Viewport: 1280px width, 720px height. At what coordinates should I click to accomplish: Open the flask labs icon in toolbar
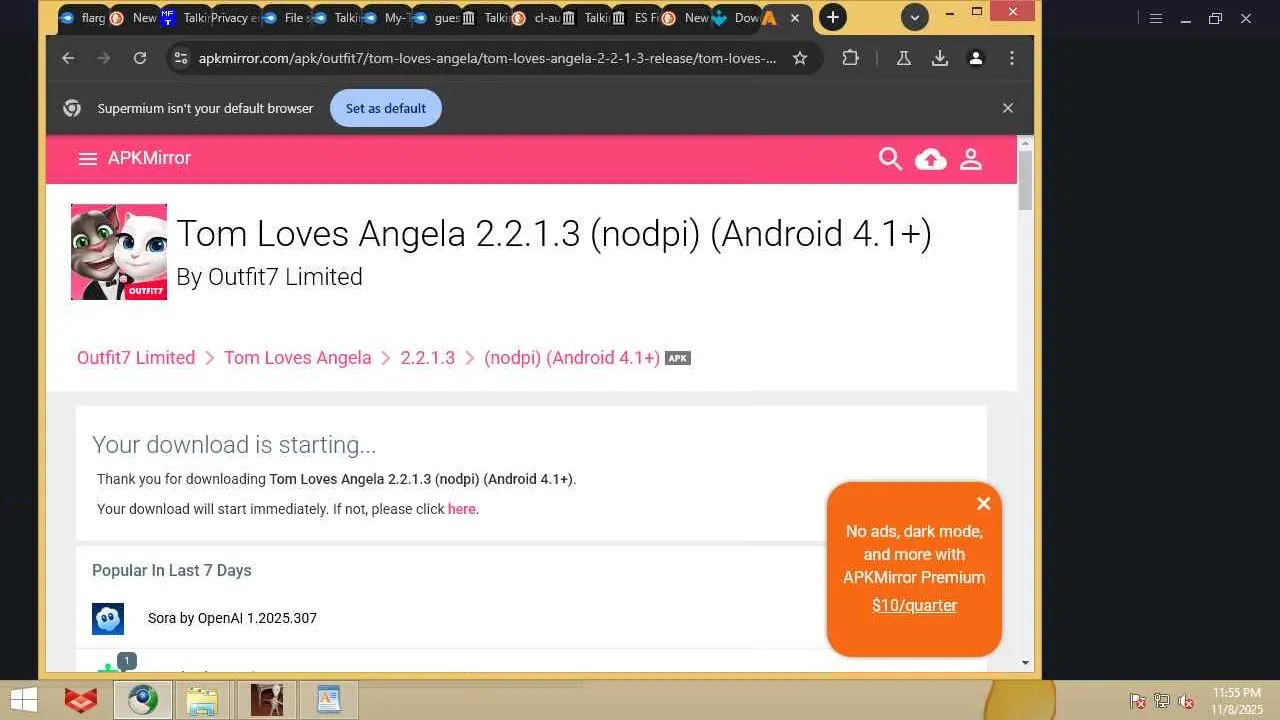(x=904, y=58)
